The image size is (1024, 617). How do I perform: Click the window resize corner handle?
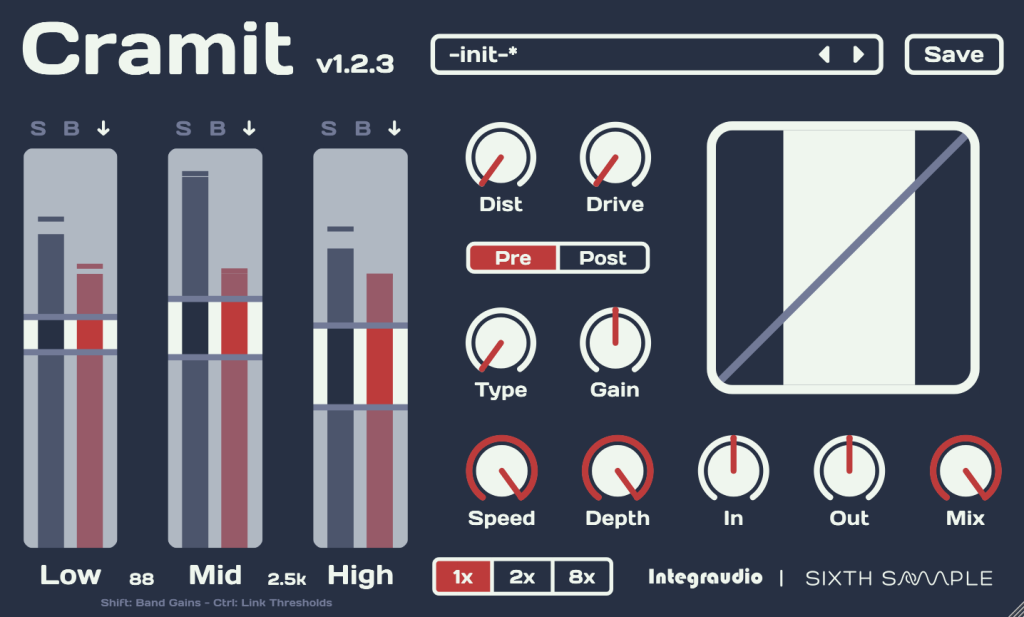(x=1016, y=609)
